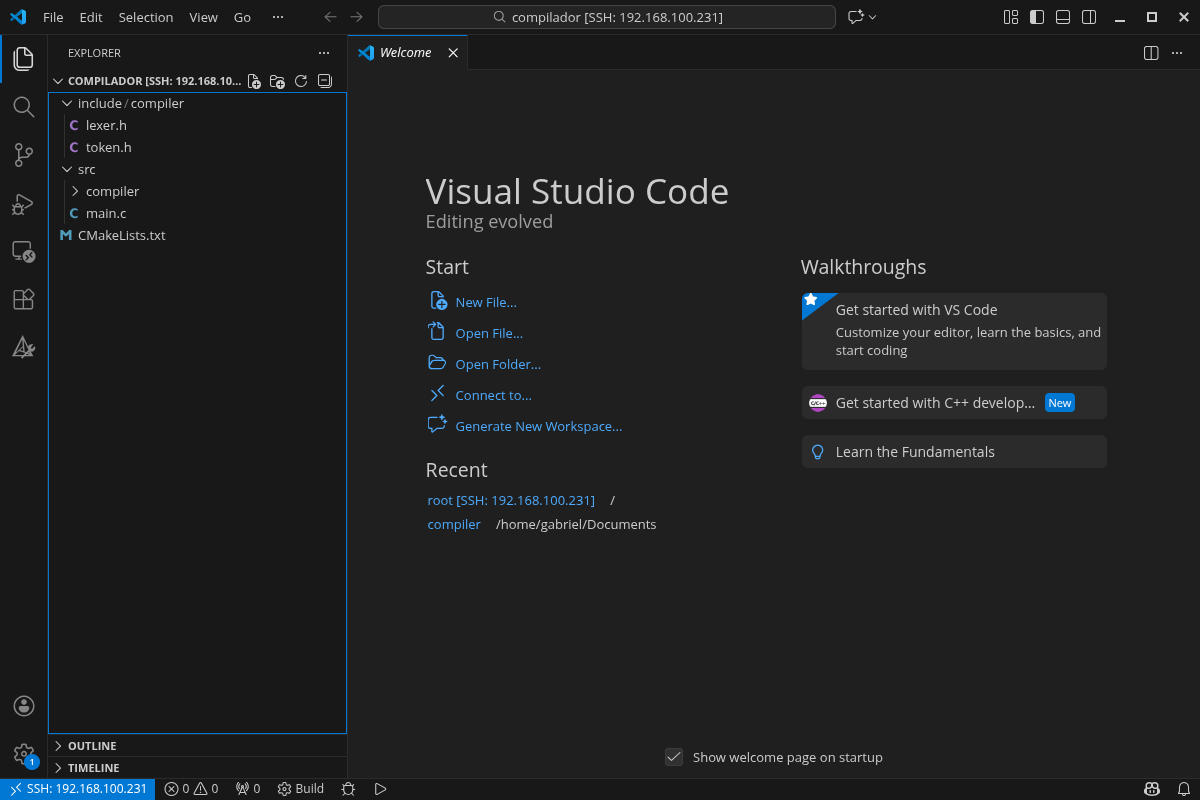Open the Selection menu
The height and width of the screenshot is (800, 1200).
(x=145, y=17)
